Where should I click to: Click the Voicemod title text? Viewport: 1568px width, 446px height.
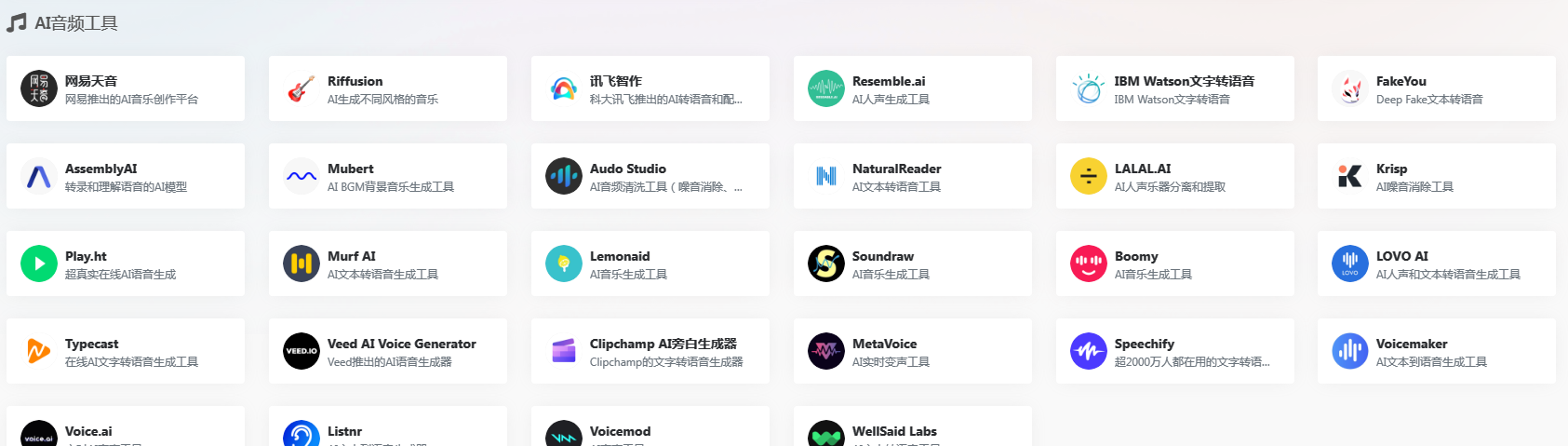[x=620, y=431]
